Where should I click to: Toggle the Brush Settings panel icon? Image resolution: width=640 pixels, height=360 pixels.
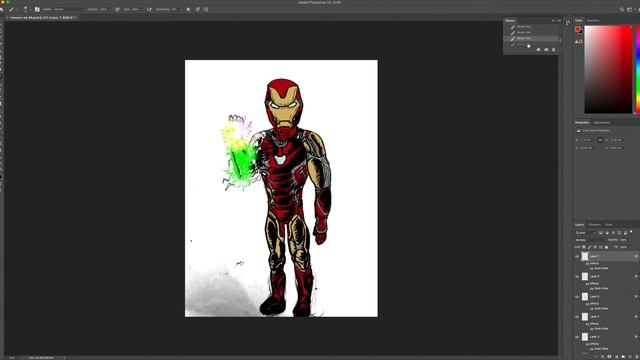pos(37,9)
